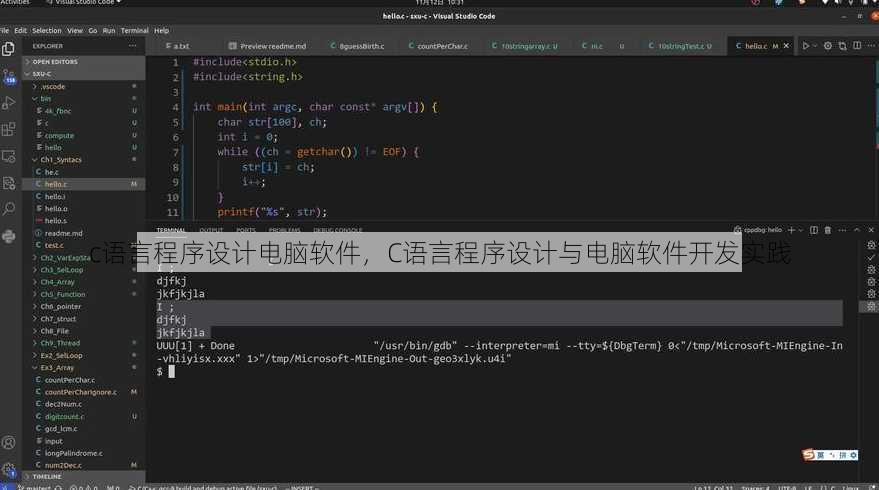Switch to the countPerChar.c editor tab

click(x=438, y=46)
